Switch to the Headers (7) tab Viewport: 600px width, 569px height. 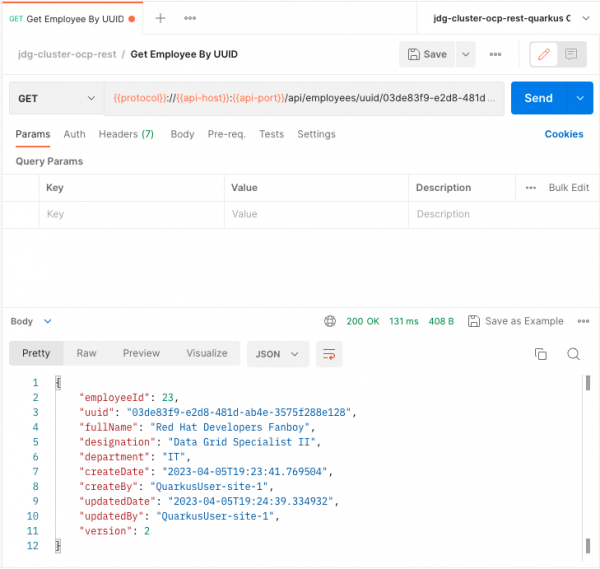pos(126,134)
